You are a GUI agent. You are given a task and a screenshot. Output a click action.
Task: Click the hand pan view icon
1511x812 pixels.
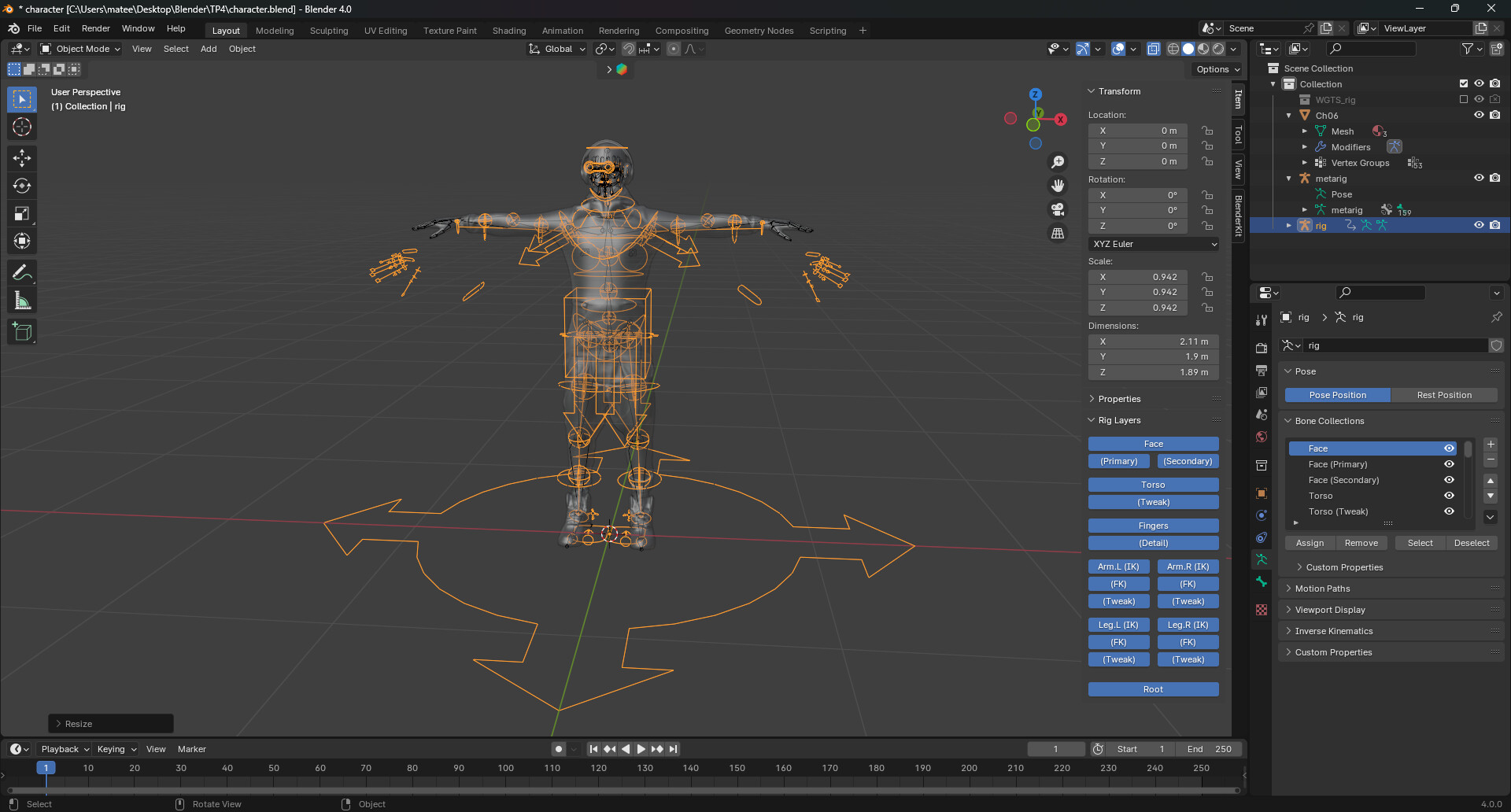pyautogui.click(x=1058, y=186)
